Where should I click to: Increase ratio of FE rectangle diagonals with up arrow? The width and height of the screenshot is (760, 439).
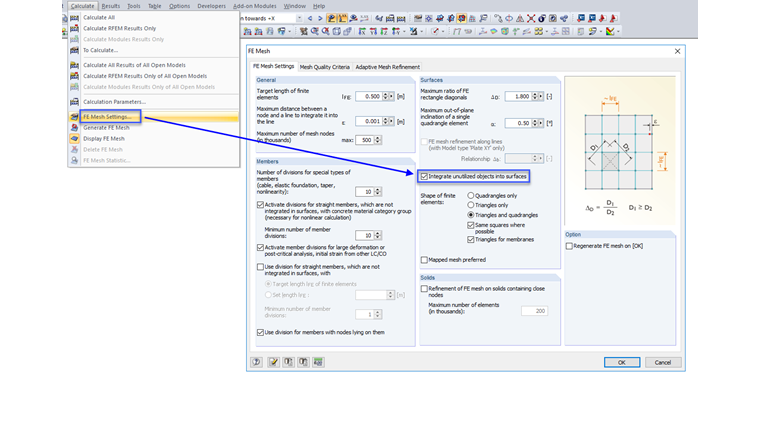click(x=535, y=94)
